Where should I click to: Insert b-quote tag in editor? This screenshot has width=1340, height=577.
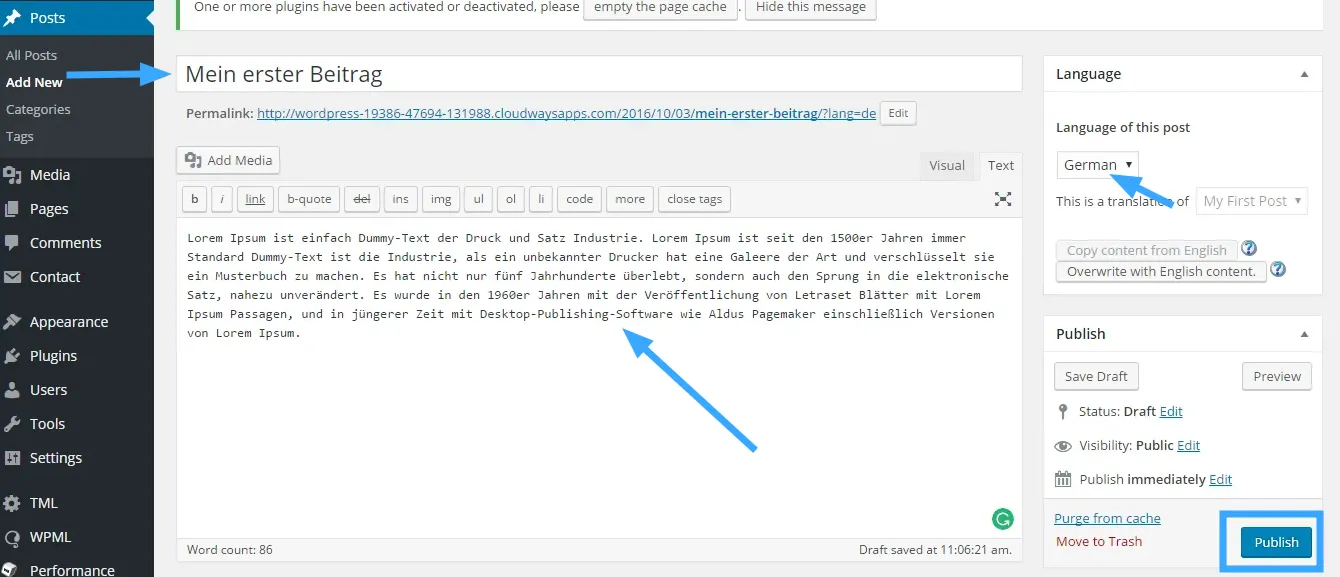pos(309,199)
